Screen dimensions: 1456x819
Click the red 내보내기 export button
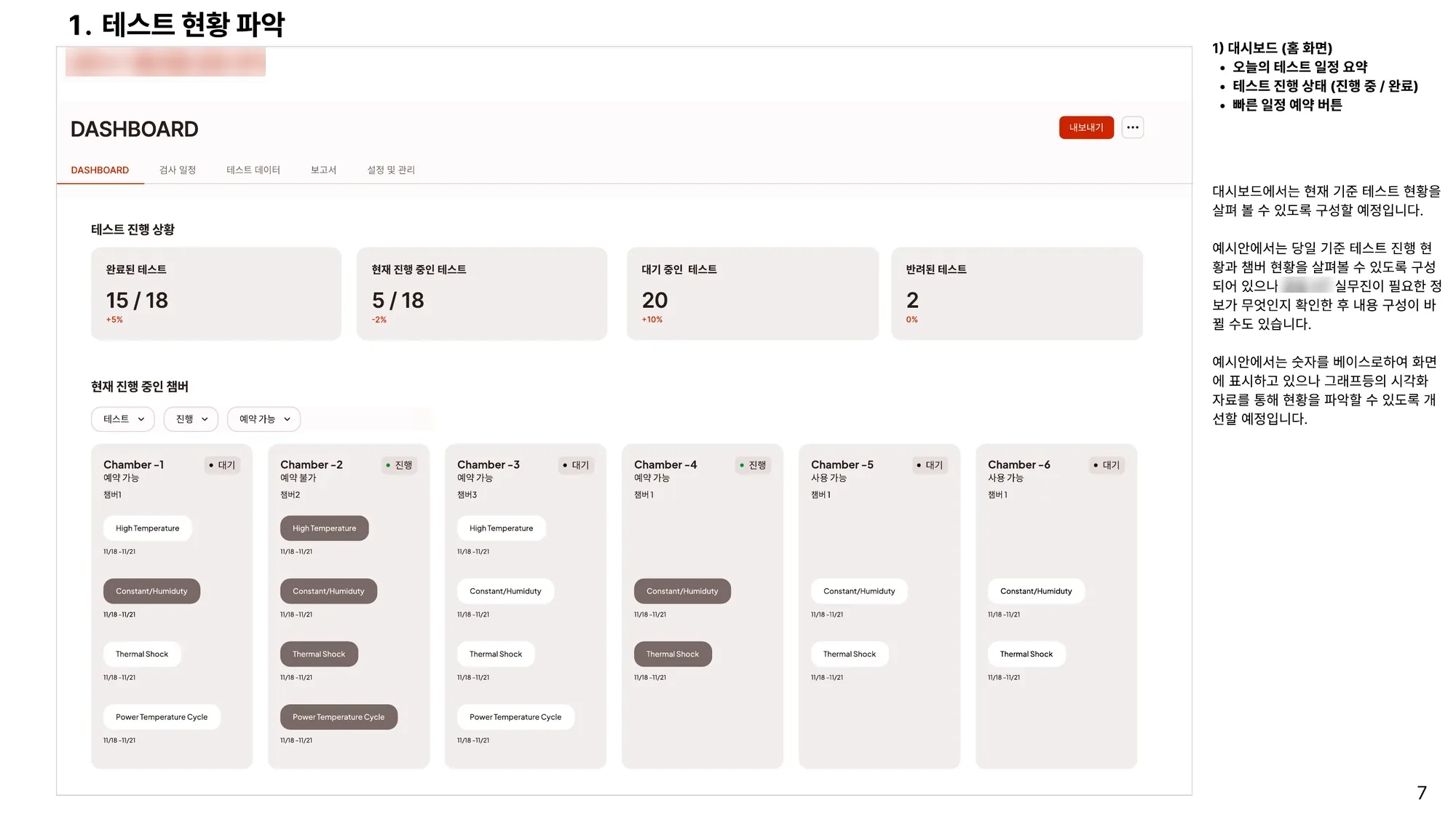click(x=1086, y=127)
